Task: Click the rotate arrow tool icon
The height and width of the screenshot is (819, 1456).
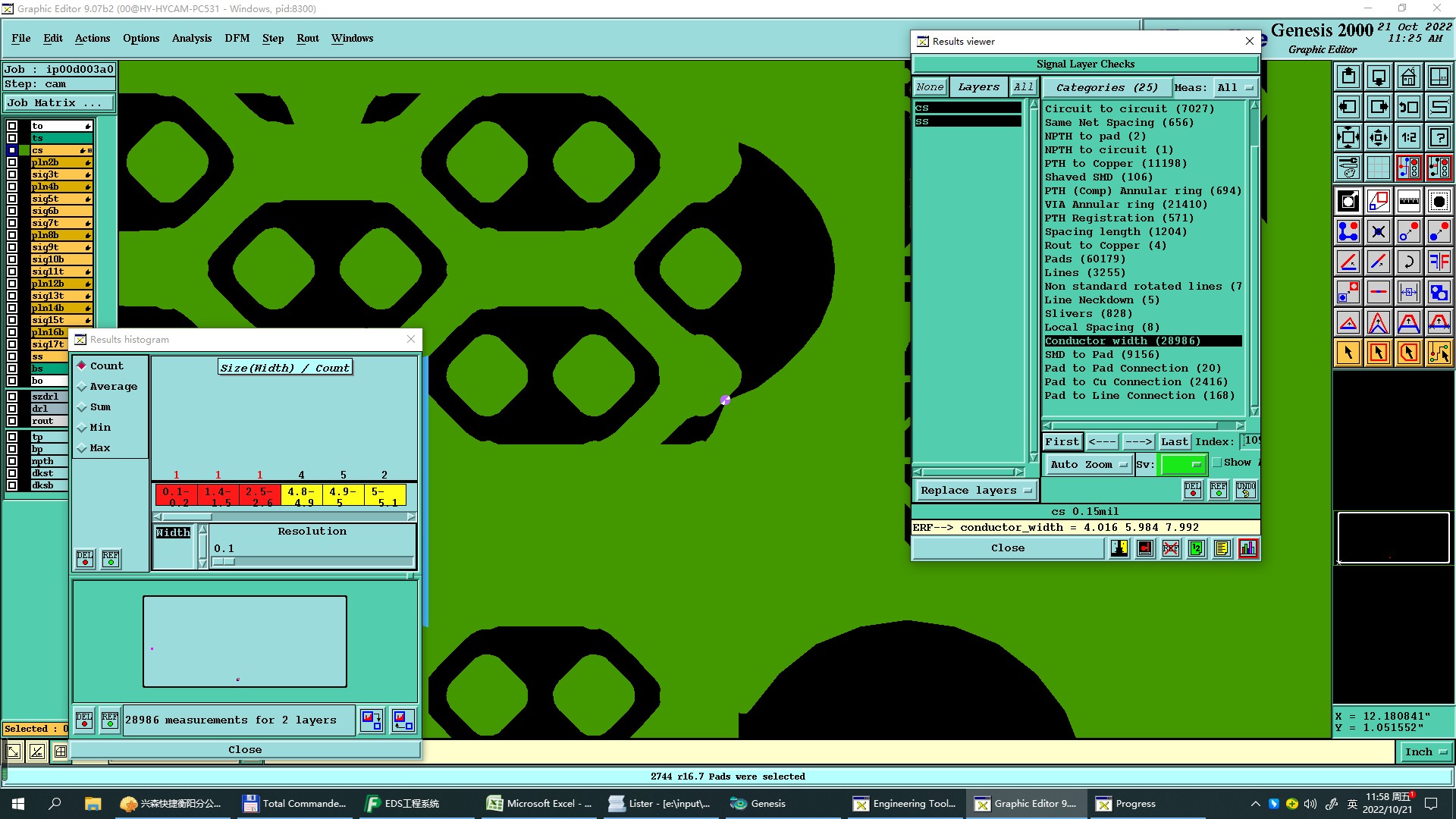Action: tap(1408, 262)
